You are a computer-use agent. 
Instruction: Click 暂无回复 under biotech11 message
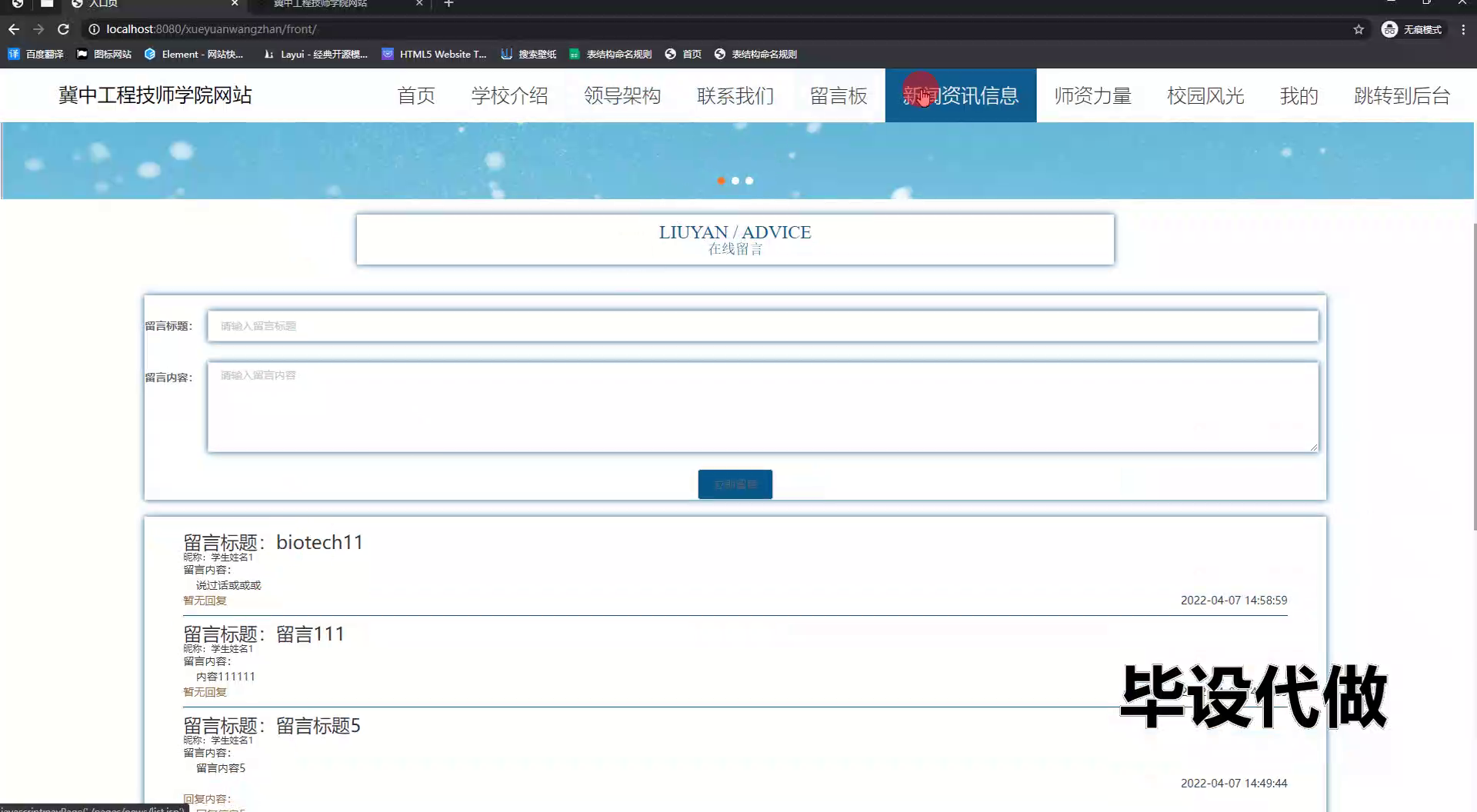[x=205, y=601]
